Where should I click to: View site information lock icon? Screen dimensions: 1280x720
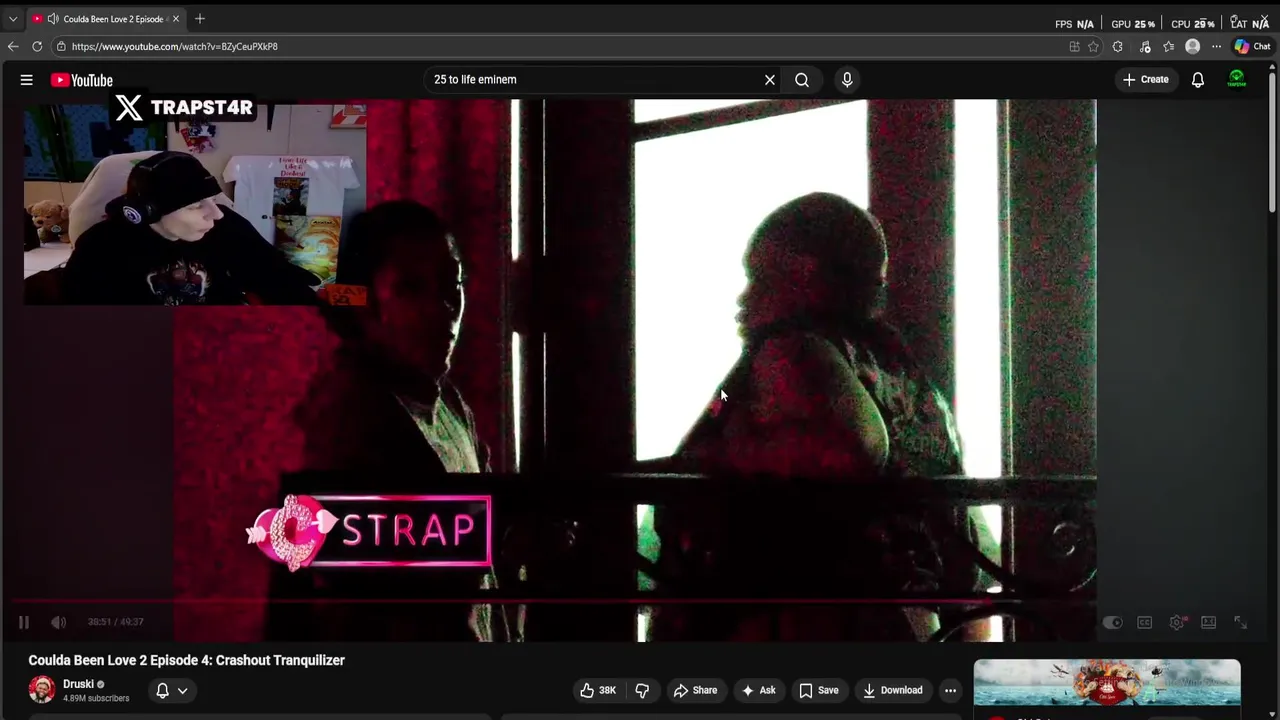click(x=61, y=46)
